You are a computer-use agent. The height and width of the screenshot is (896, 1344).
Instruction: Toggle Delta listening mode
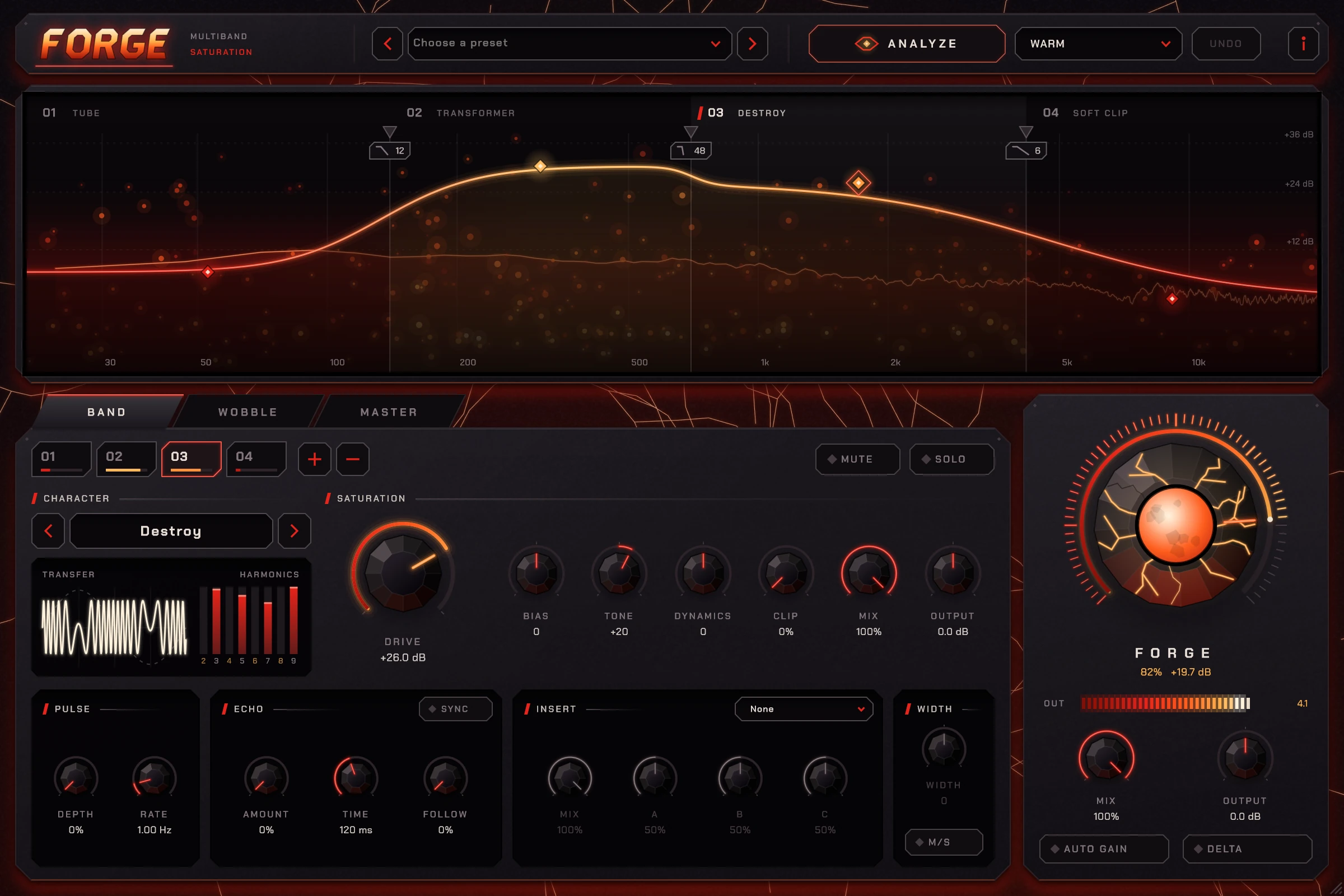pyautogui.click(x=1247, y=848)
